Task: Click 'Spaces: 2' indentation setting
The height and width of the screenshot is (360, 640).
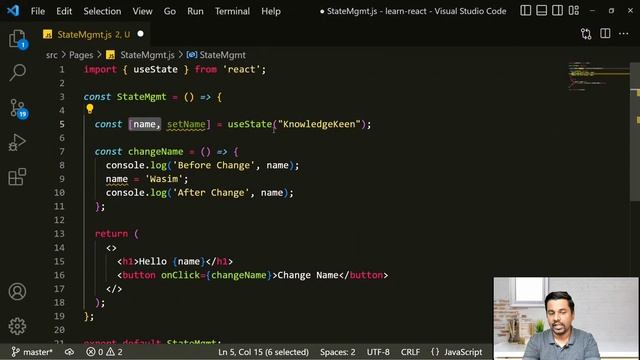Action: pos(338,352)
